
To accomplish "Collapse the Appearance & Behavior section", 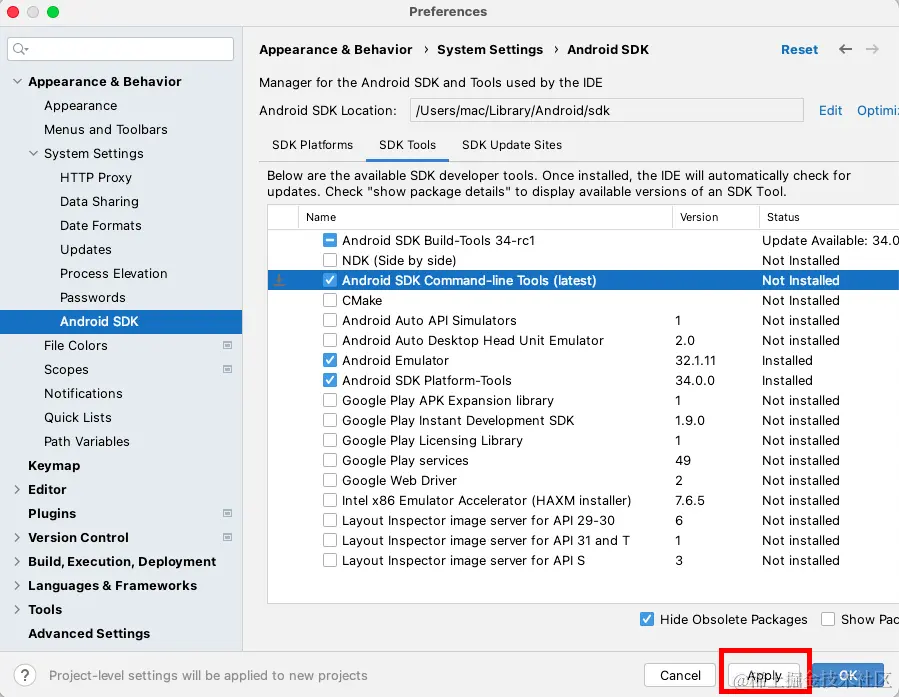I will click(x=17, y=82).
